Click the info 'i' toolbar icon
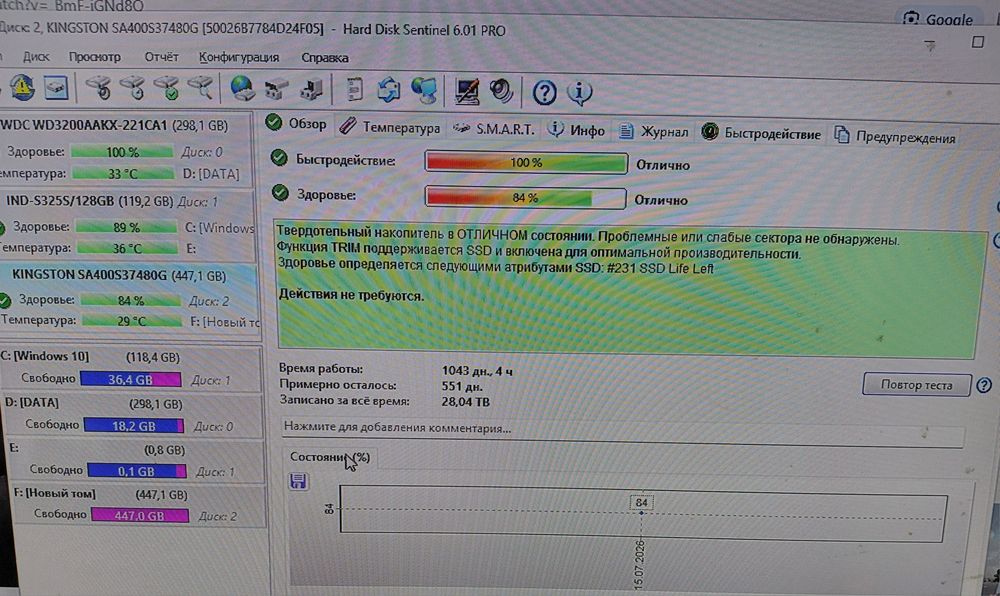 pos(579,93)
